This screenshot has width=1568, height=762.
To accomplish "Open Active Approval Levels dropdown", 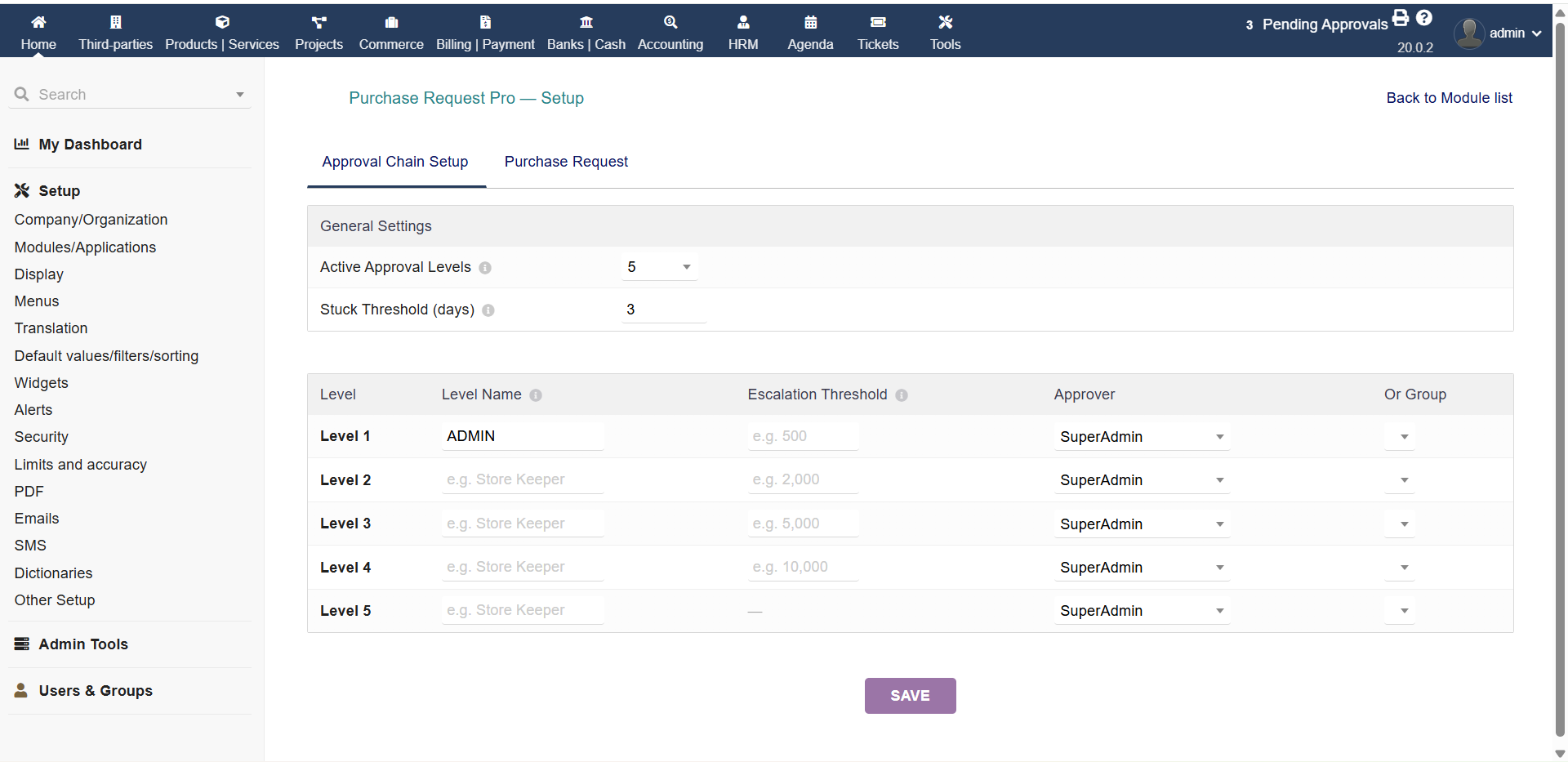I will (x=659, y=267).
